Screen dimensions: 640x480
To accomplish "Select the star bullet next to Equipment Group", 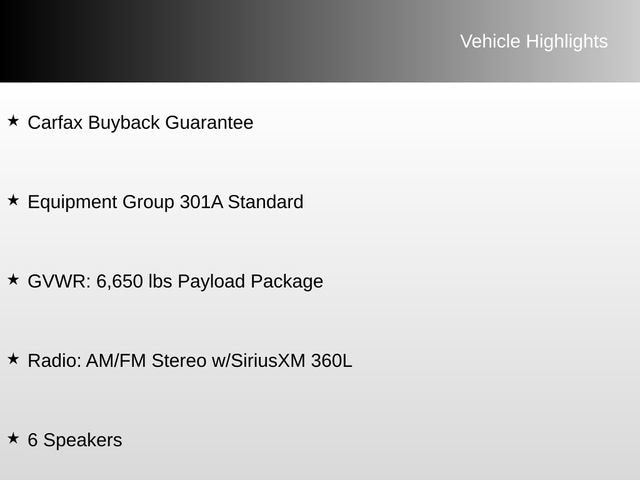I will pos(13,200).
